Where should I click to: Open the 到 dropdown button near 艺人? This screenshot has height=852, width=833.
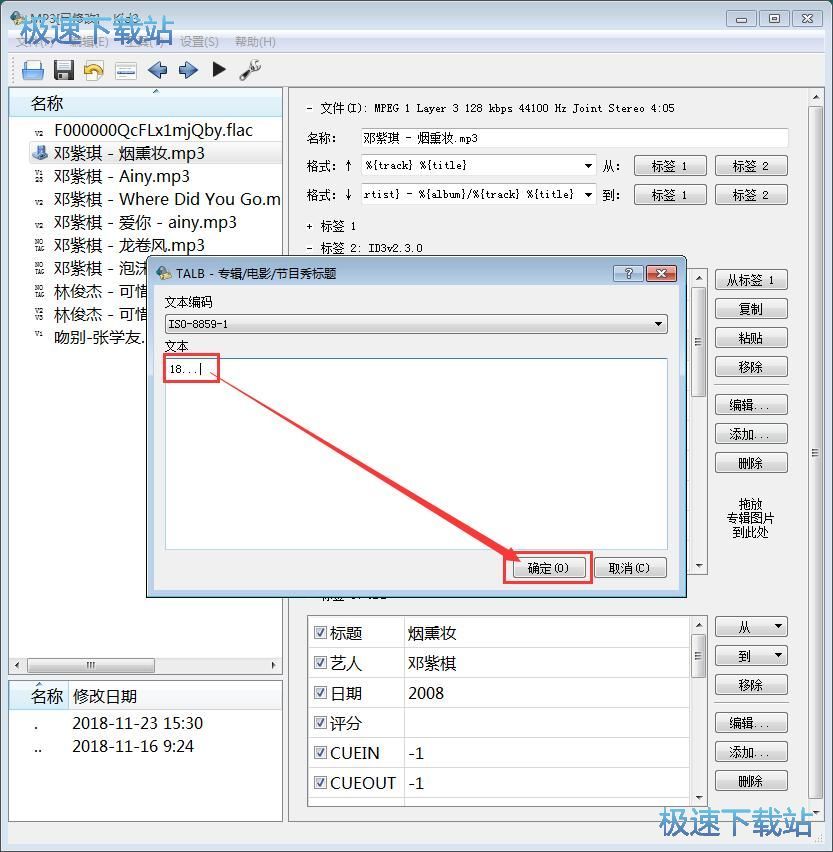click(x=751, y=656)
